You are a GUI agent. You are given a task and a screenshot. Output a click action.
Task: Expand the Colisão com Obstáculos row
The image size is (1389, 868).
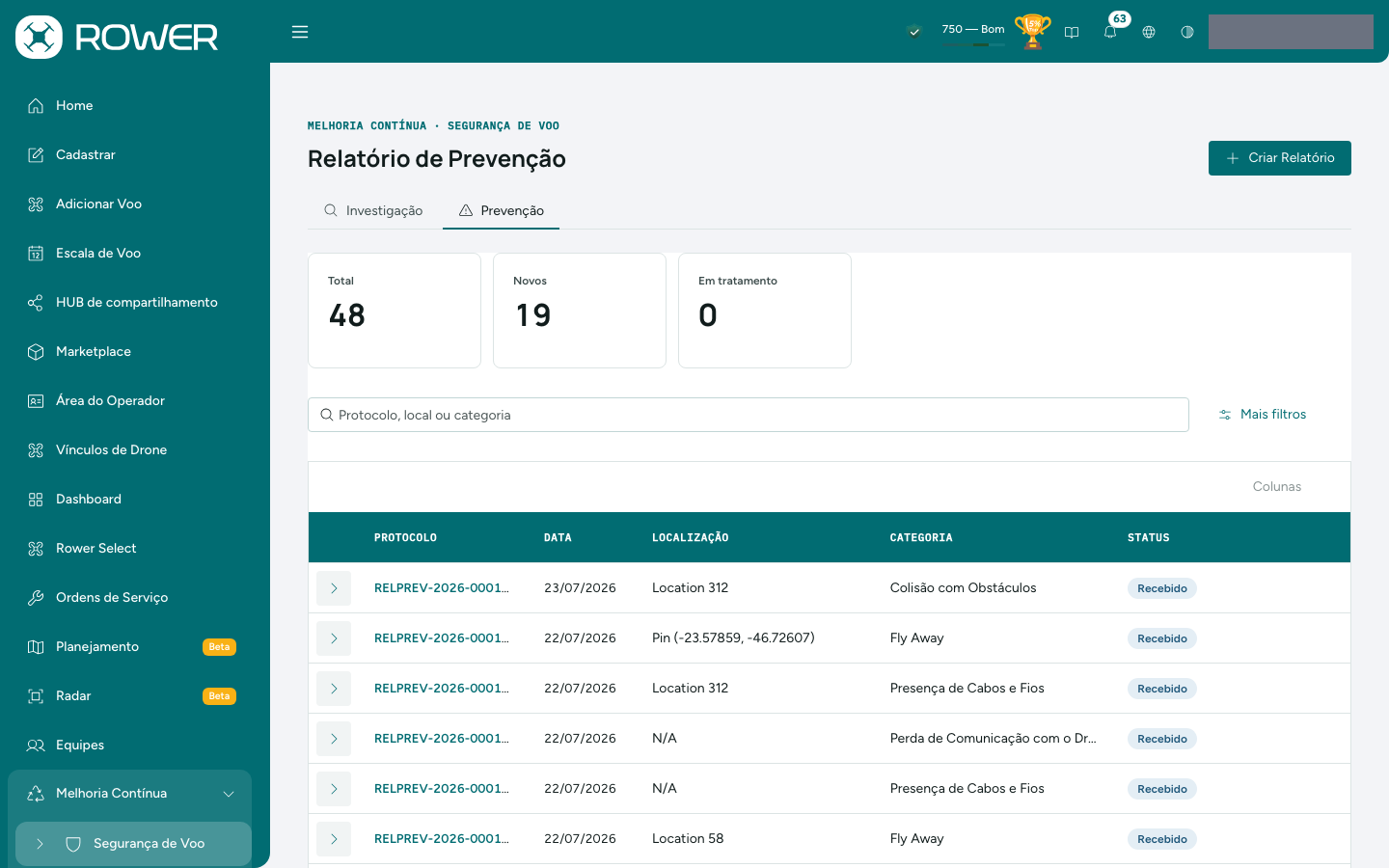click(x=334, y=588)
